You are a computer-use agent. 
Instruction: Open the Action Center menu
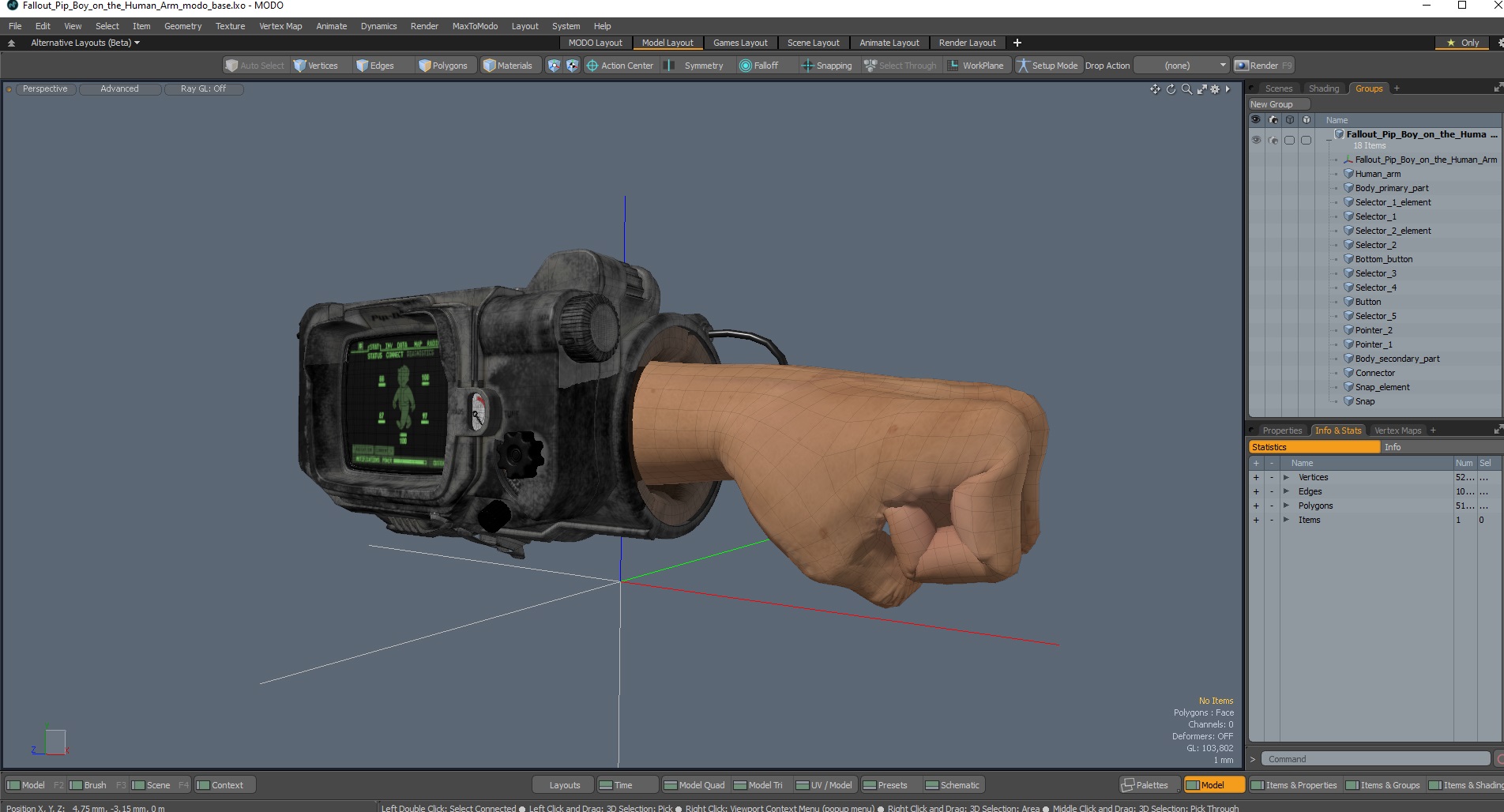tap(620, 66)
